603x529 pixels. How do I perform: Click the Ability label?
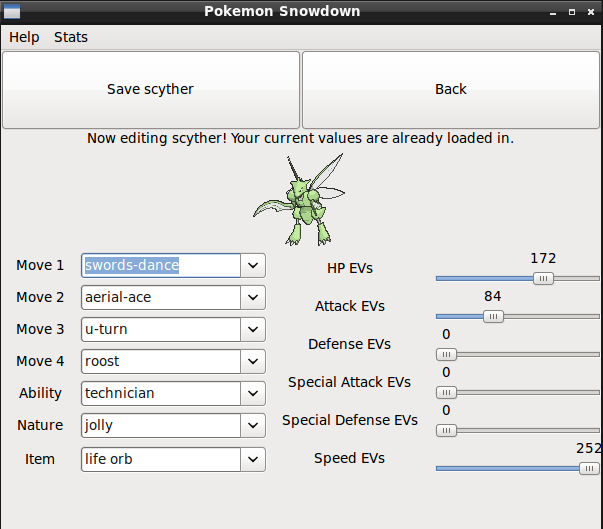point(40,393)
